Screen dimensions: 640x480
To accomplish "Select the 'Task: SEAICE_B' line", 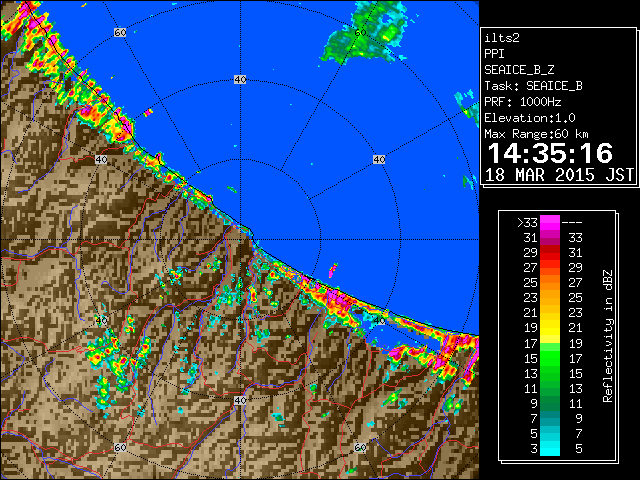I will 533,86.
